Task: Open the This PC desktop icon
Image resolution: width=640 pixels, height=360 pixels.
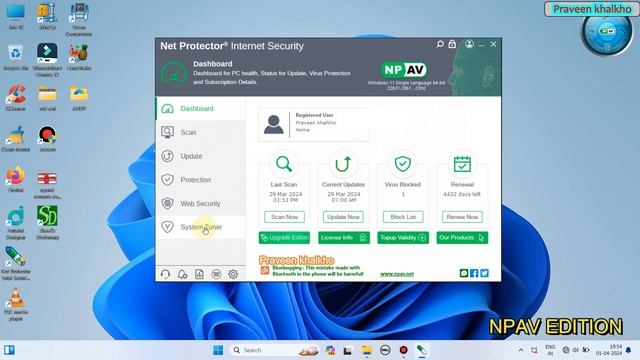Action: (x=16, y=16)
